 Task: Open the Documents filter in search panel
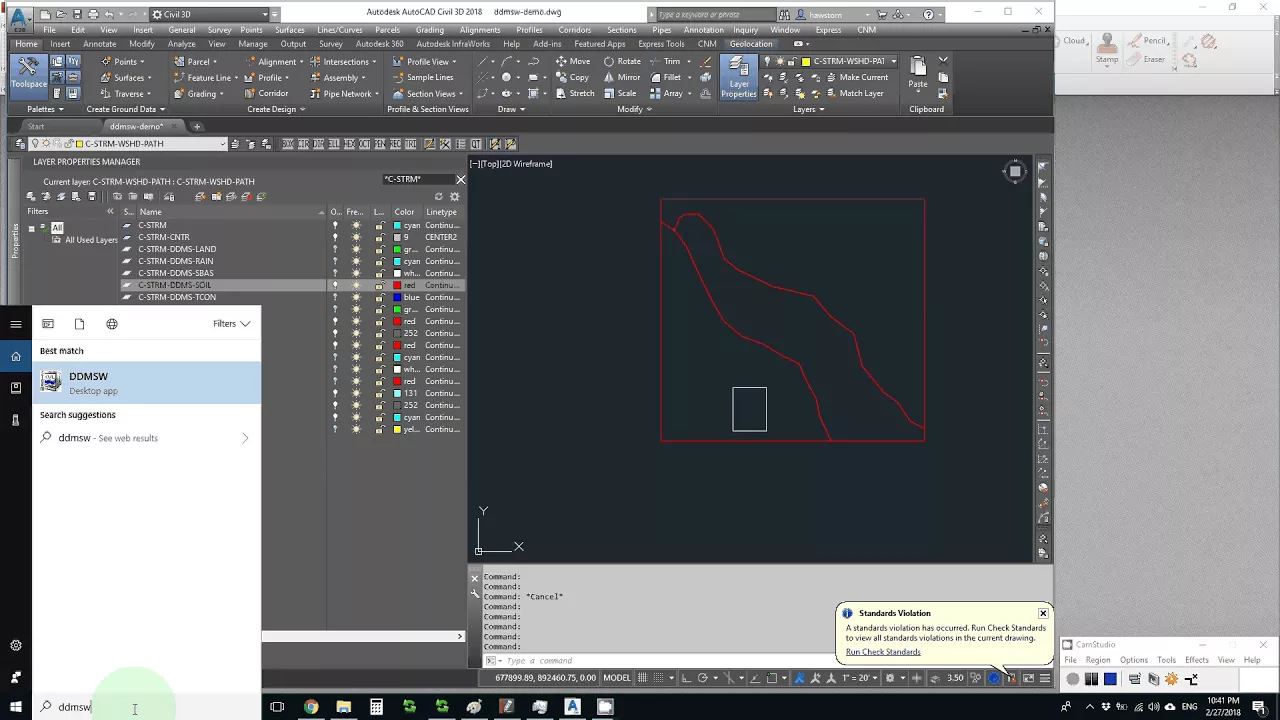80,324
